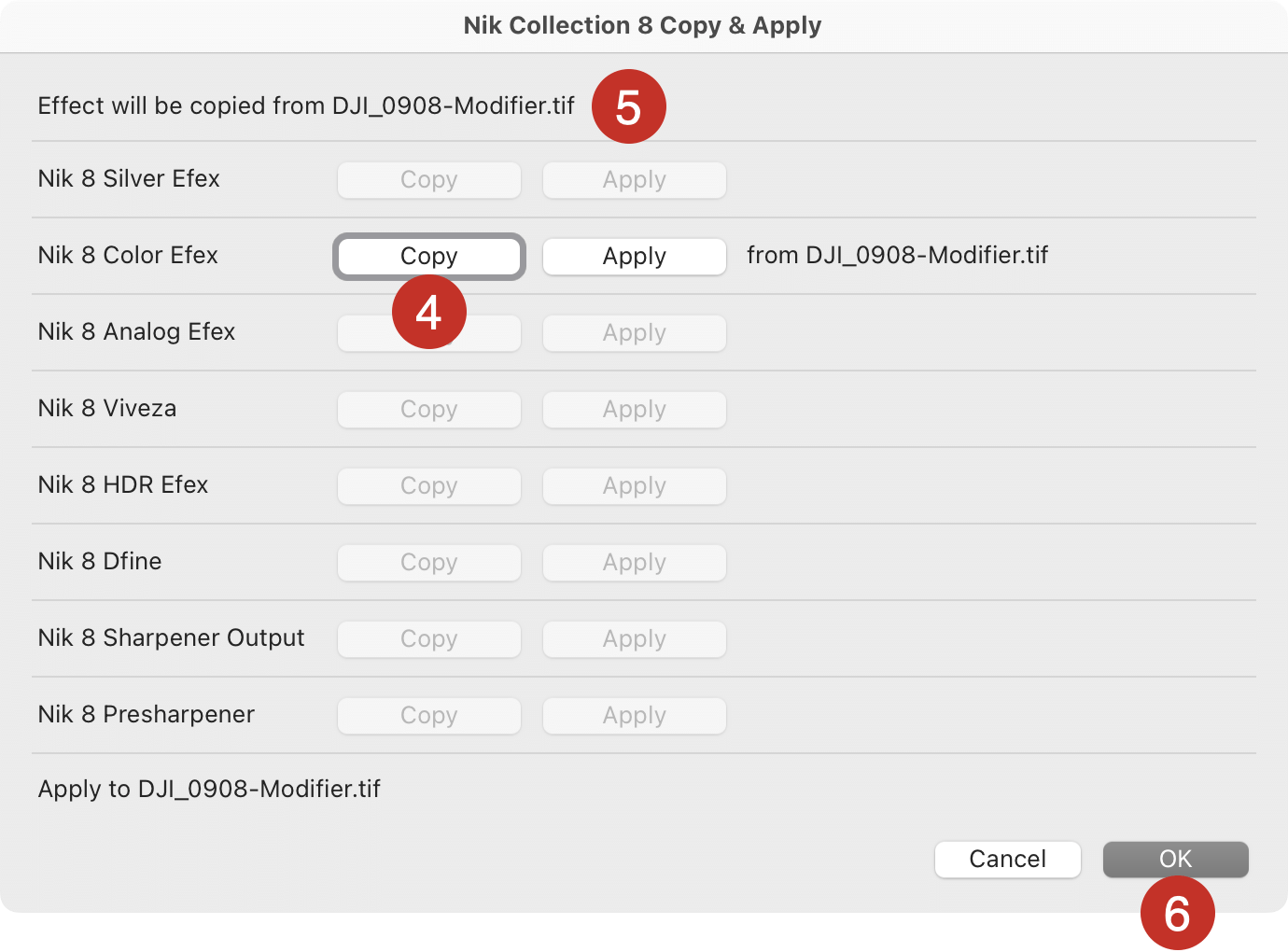Cancel the Copy & Apply dialog
Image resolution: width=1288 pixels, height=952 pixels.
[x=1008, y=860]
